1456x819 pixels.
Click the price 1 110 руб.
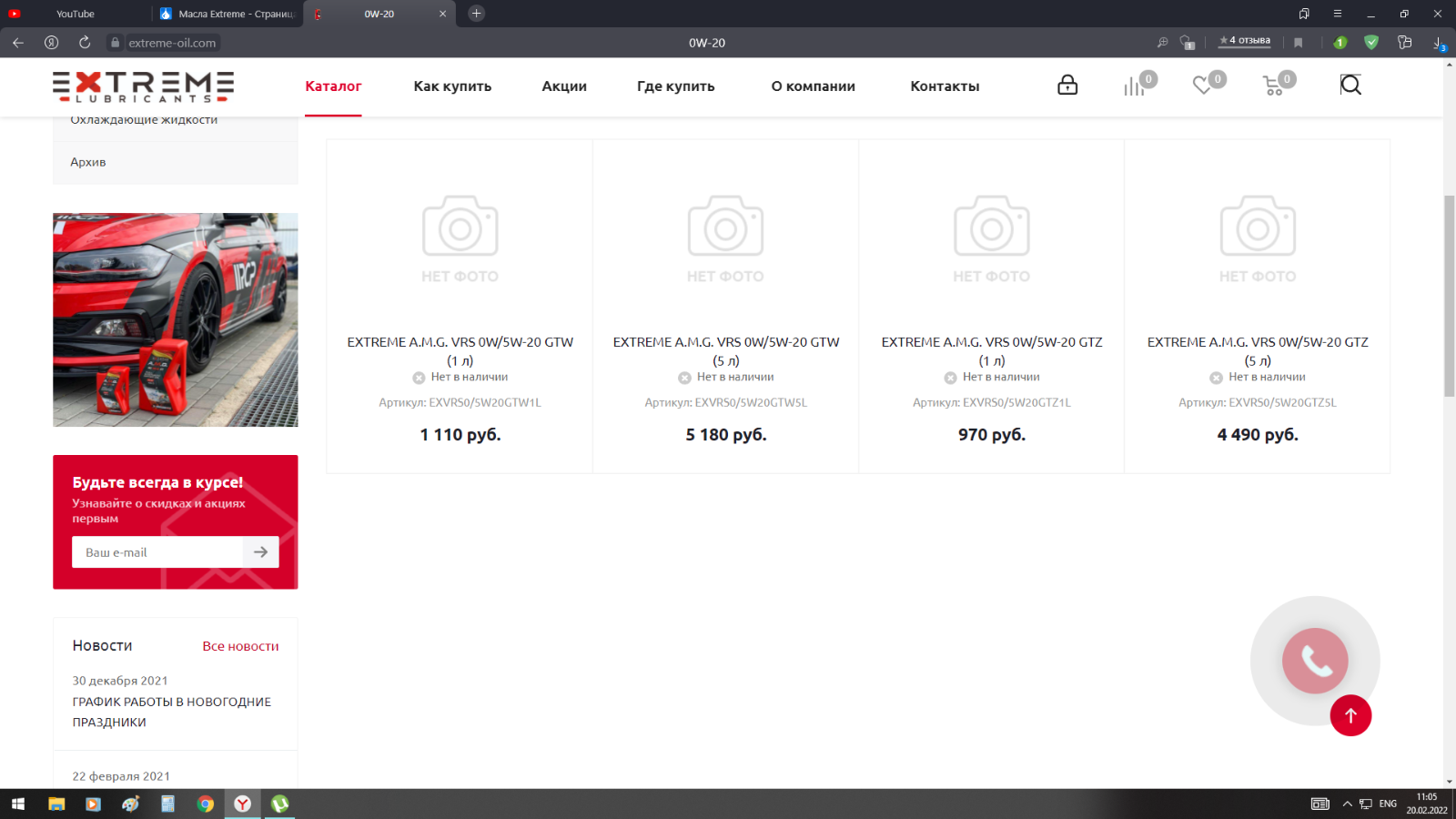click(460, 435)
